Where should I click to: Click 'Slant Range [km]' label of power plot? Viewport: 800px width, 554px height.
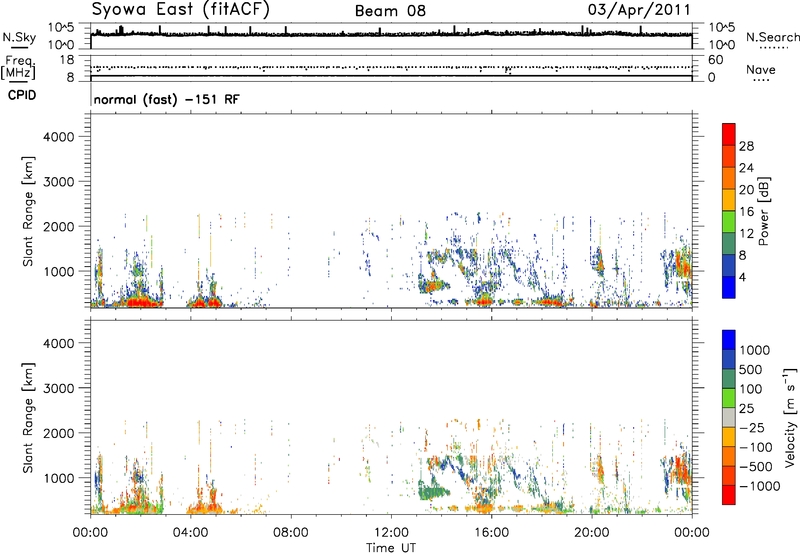[29, 211]
